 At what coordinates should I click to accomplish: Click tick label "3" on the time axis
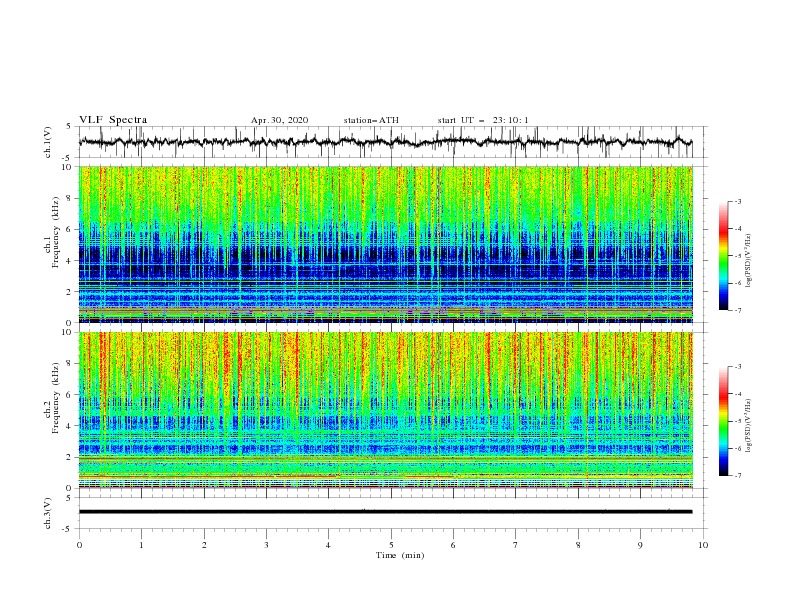[x=266, y=545]
